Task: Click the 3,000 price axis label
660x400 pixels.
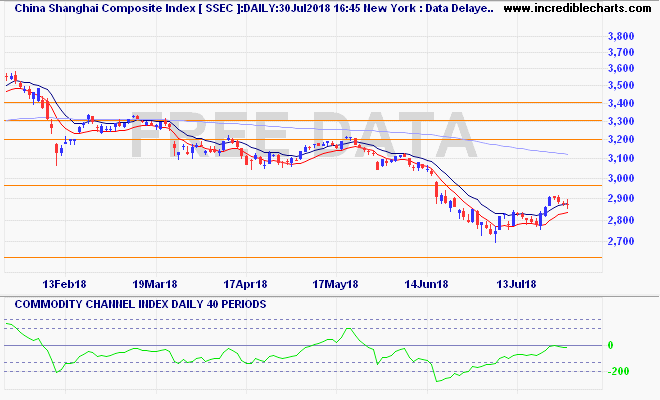Action: coord(621,179)
